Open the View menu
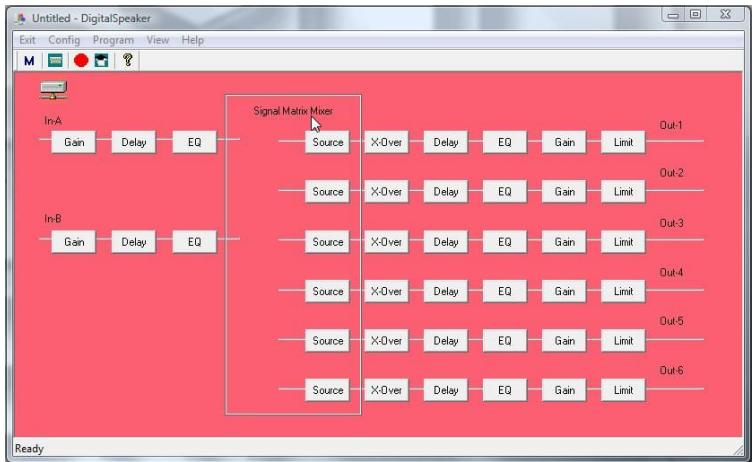 coord(158,40)
